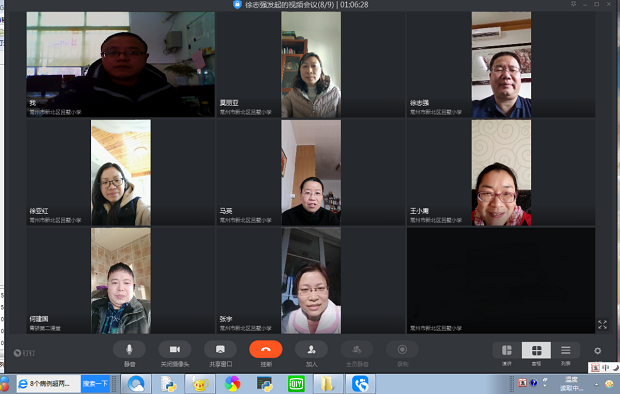Click the name label 徐亚红
Viewport: 620px width, 394px height.
[39, 211]
